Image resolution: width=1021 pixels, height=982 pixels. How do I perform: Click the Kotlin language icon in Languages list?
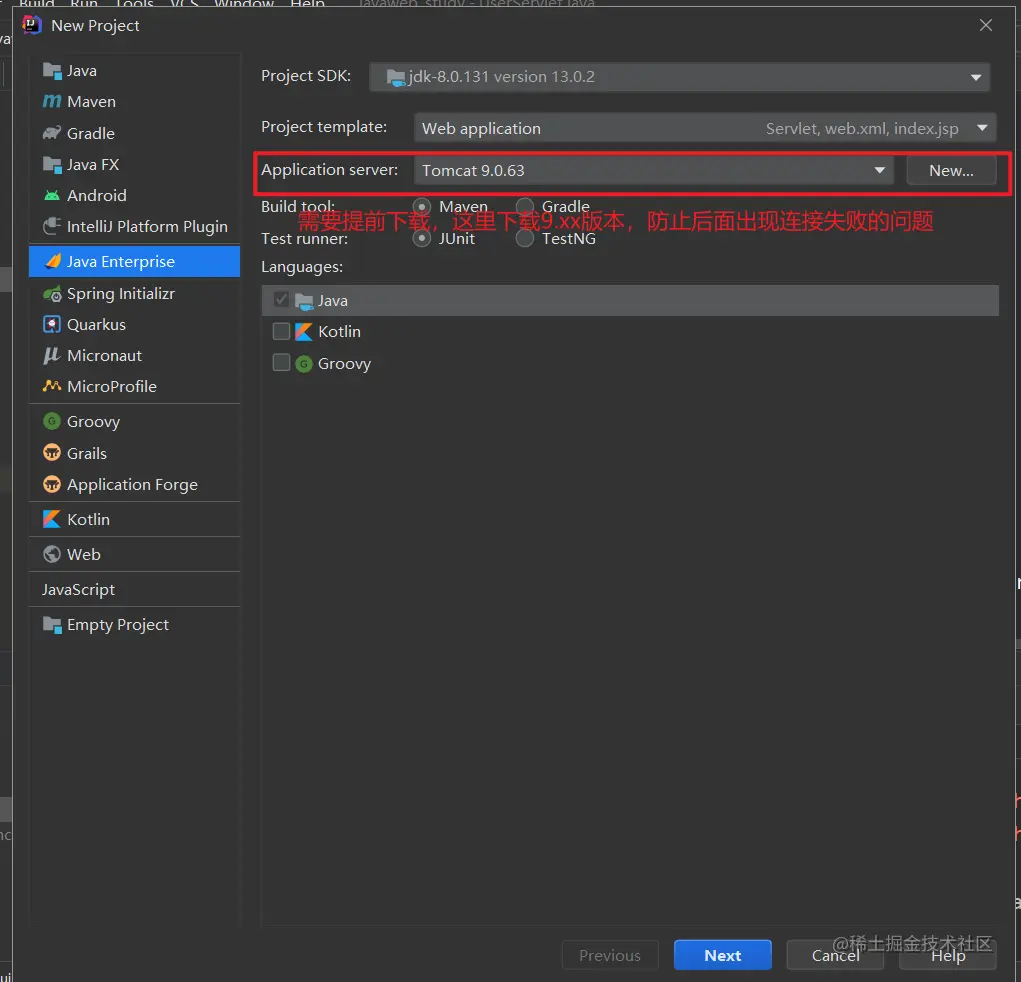[x=303, y=331]
